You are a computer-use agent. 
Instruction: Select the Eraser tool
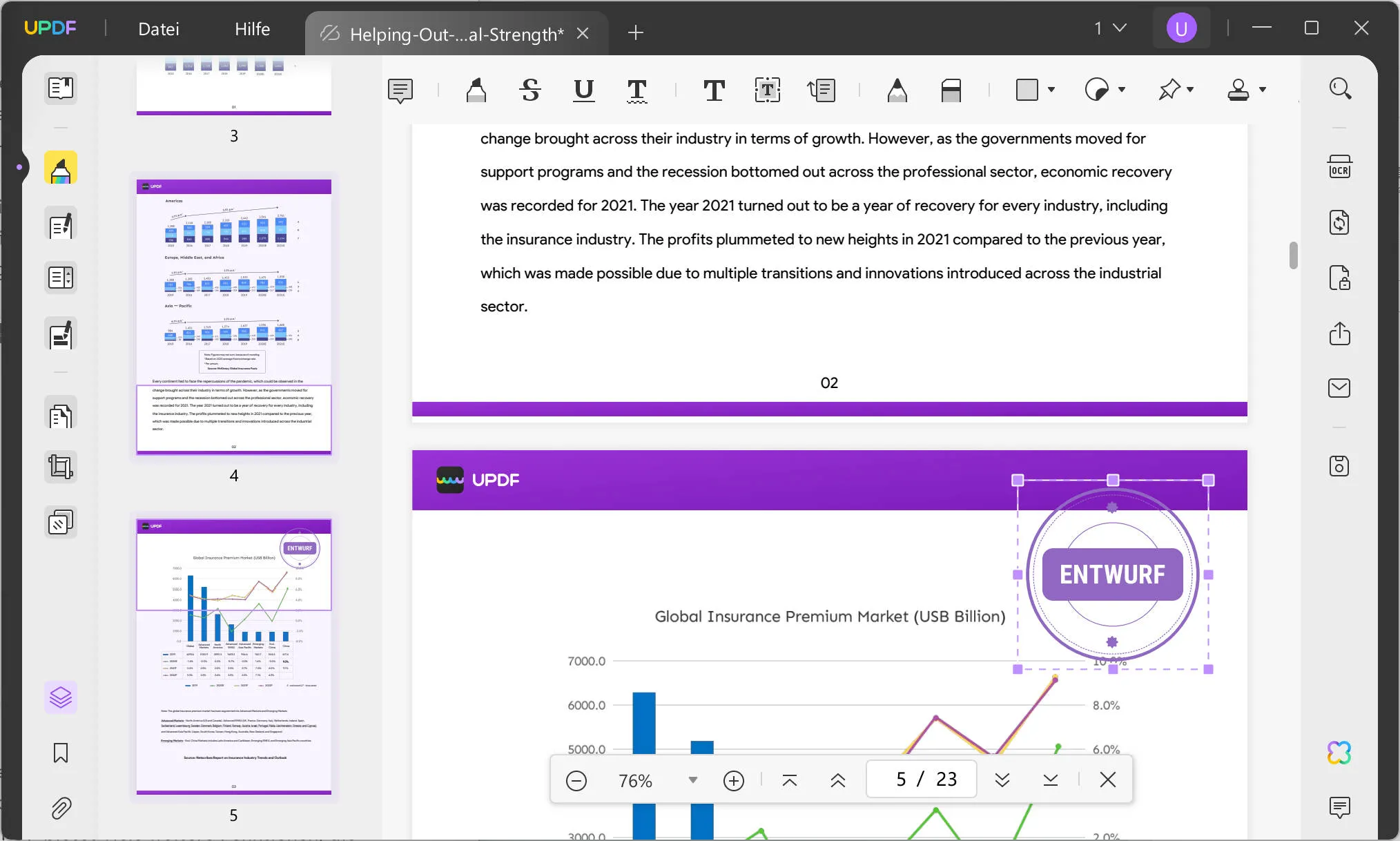(x=951, y=90)
